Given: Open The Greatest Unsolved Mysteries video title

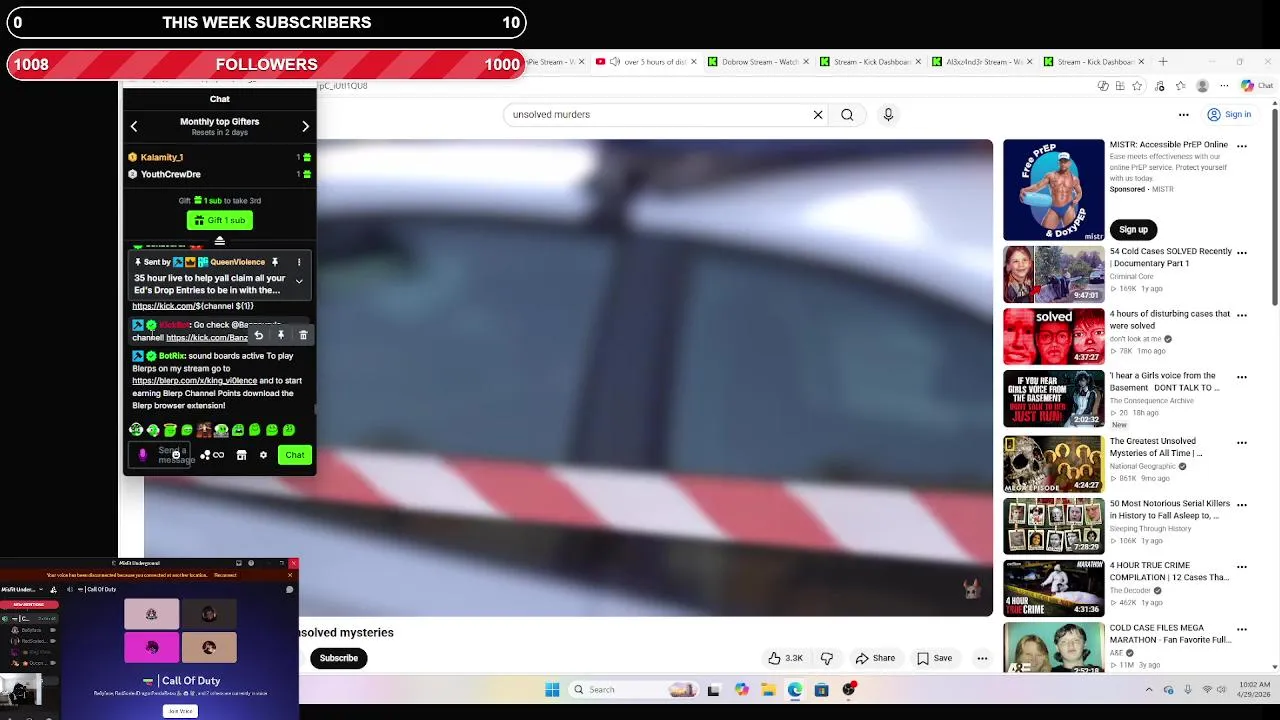Looking at the screenshot, I should click(x=1156, y=447).
